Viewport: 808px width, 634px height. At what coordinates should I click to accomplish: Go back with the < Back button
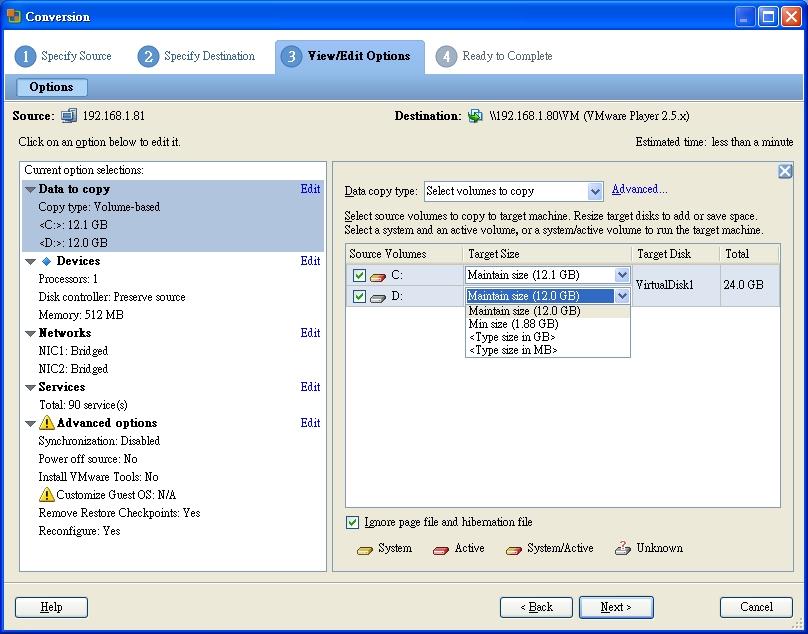click(536, 607)
